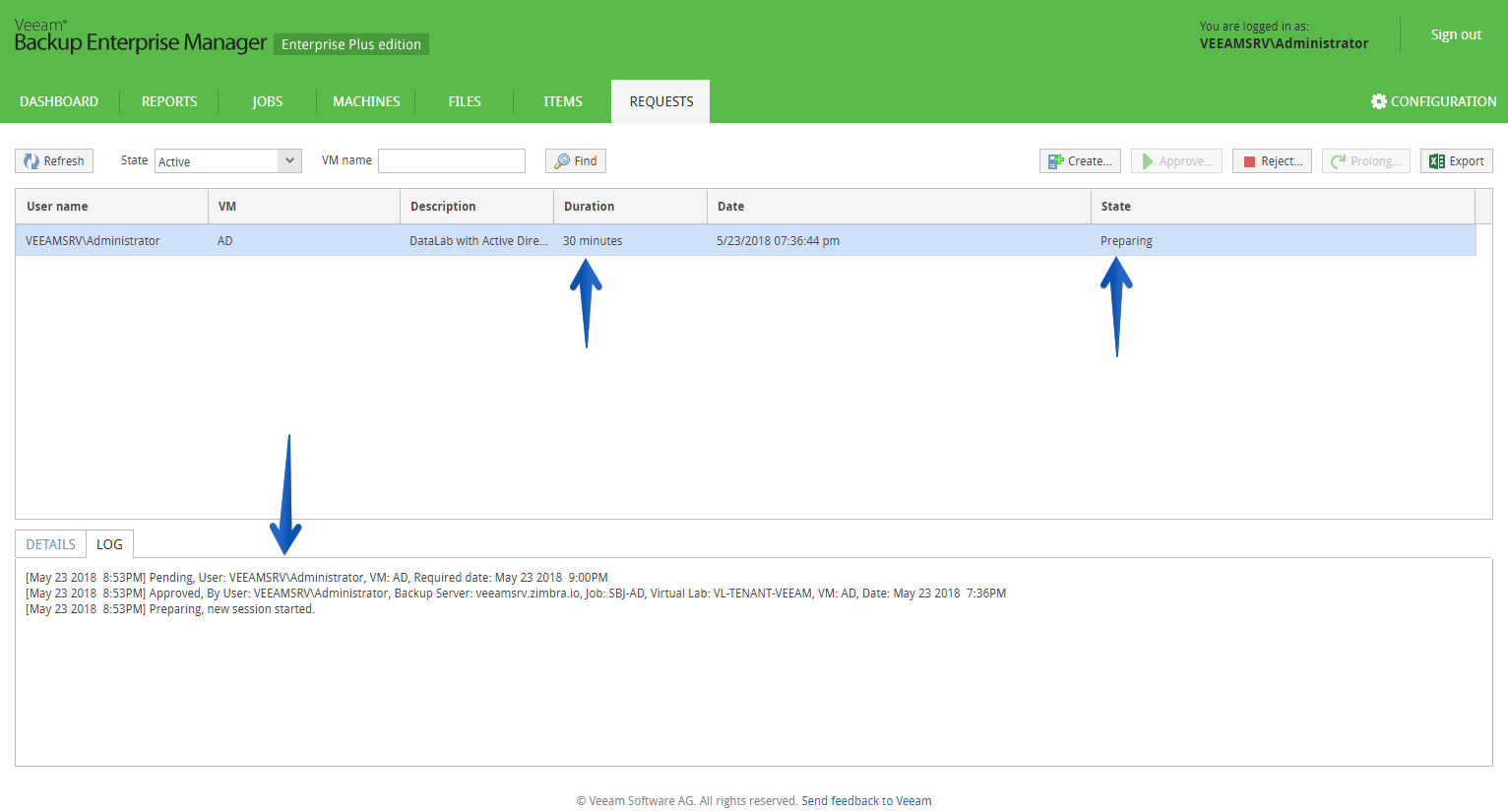This screenshot has height=812, width=1508.
Task: Open the Items tab
Action: pos(563,101)
